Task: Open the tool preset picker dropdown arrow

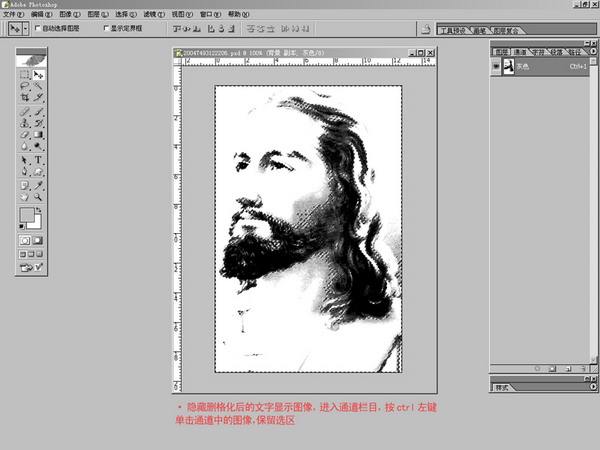Action: [26, 29]
